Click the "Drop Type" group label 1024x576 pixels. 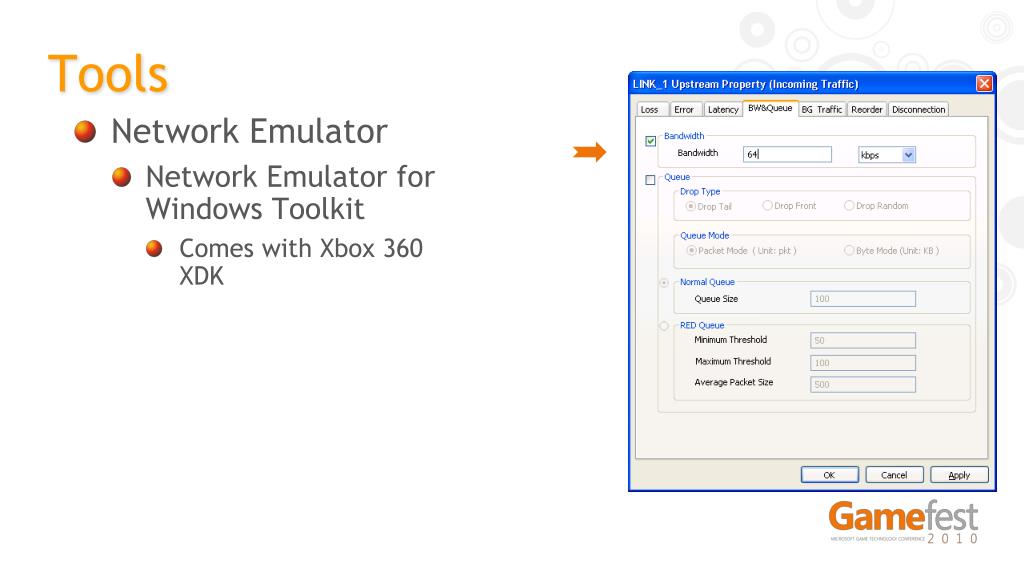pyautogui.click(x=700, y=191)
